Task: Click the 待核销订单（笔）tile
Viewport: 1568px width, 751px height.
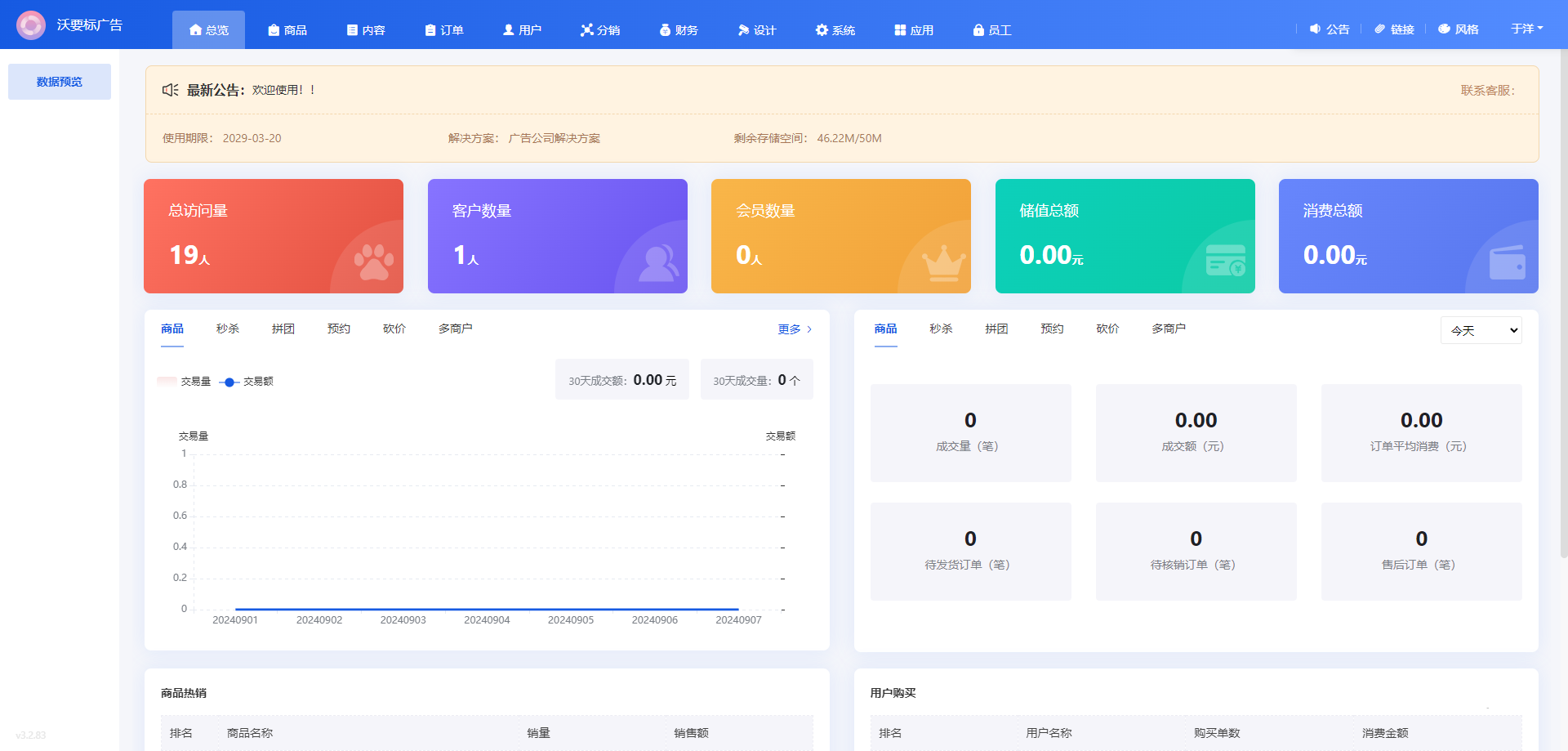Action: pos(1196,552)
